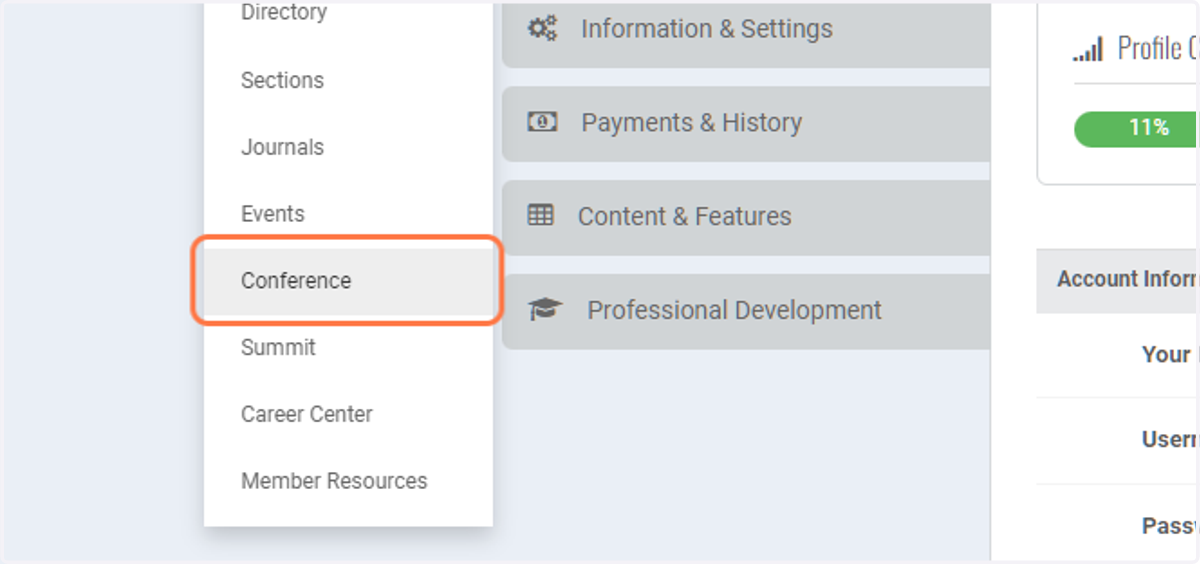The width and height of the screenshot is (1200, 564).
Task: Click the table grid icon beside Content & Features
Action: [540, 215]
